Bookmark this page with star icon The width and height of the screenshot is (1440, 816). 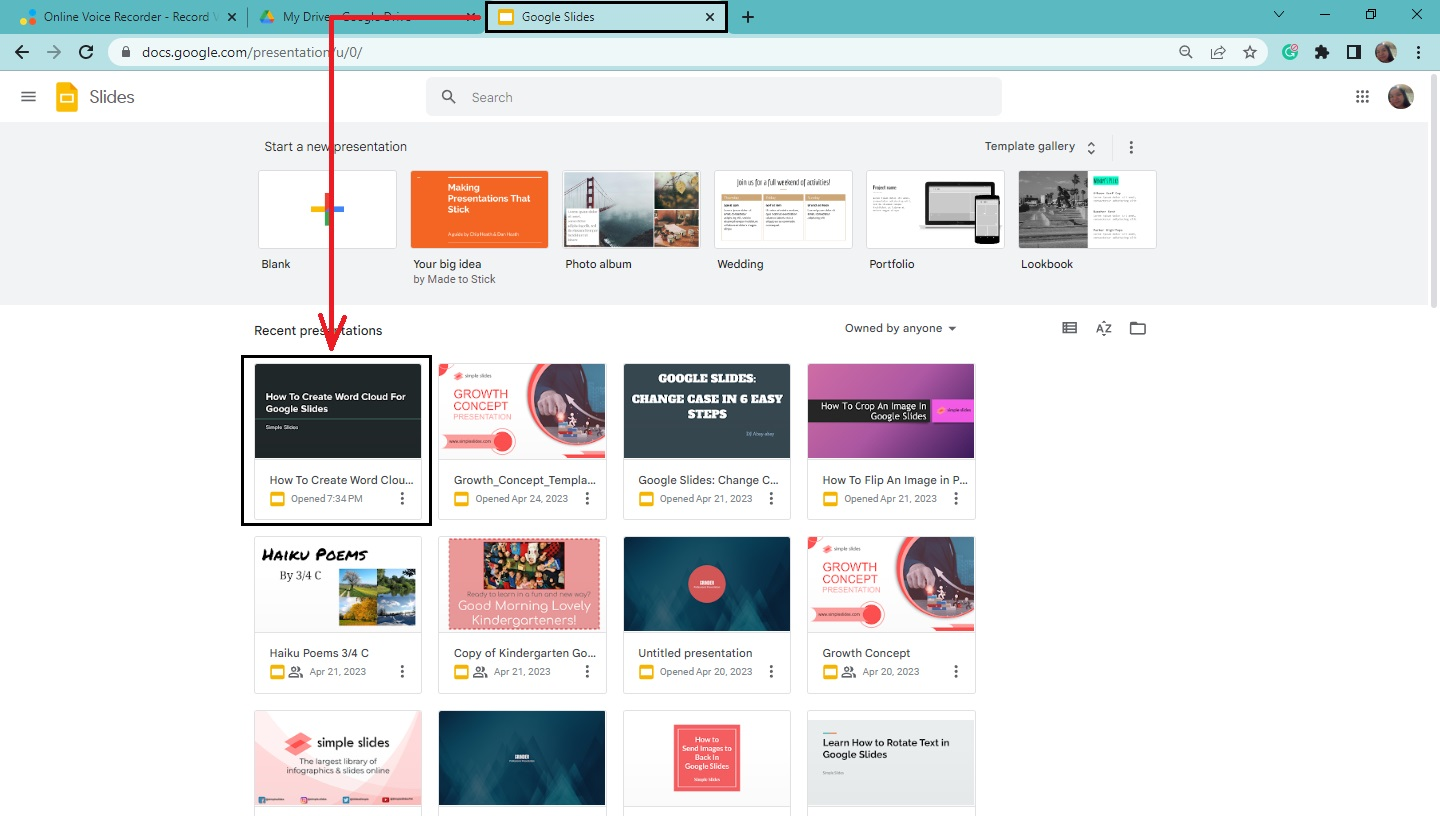click(1250, 52)
